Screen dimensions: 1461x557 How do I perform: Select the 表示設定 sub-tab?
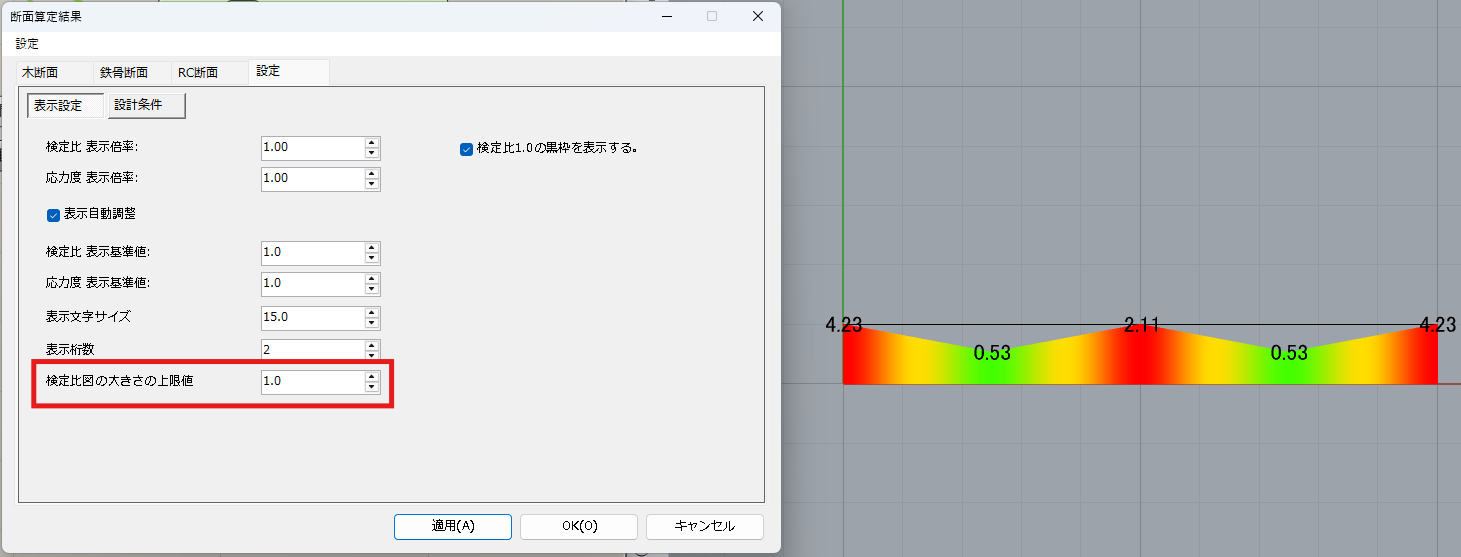[x=66, y=105]
